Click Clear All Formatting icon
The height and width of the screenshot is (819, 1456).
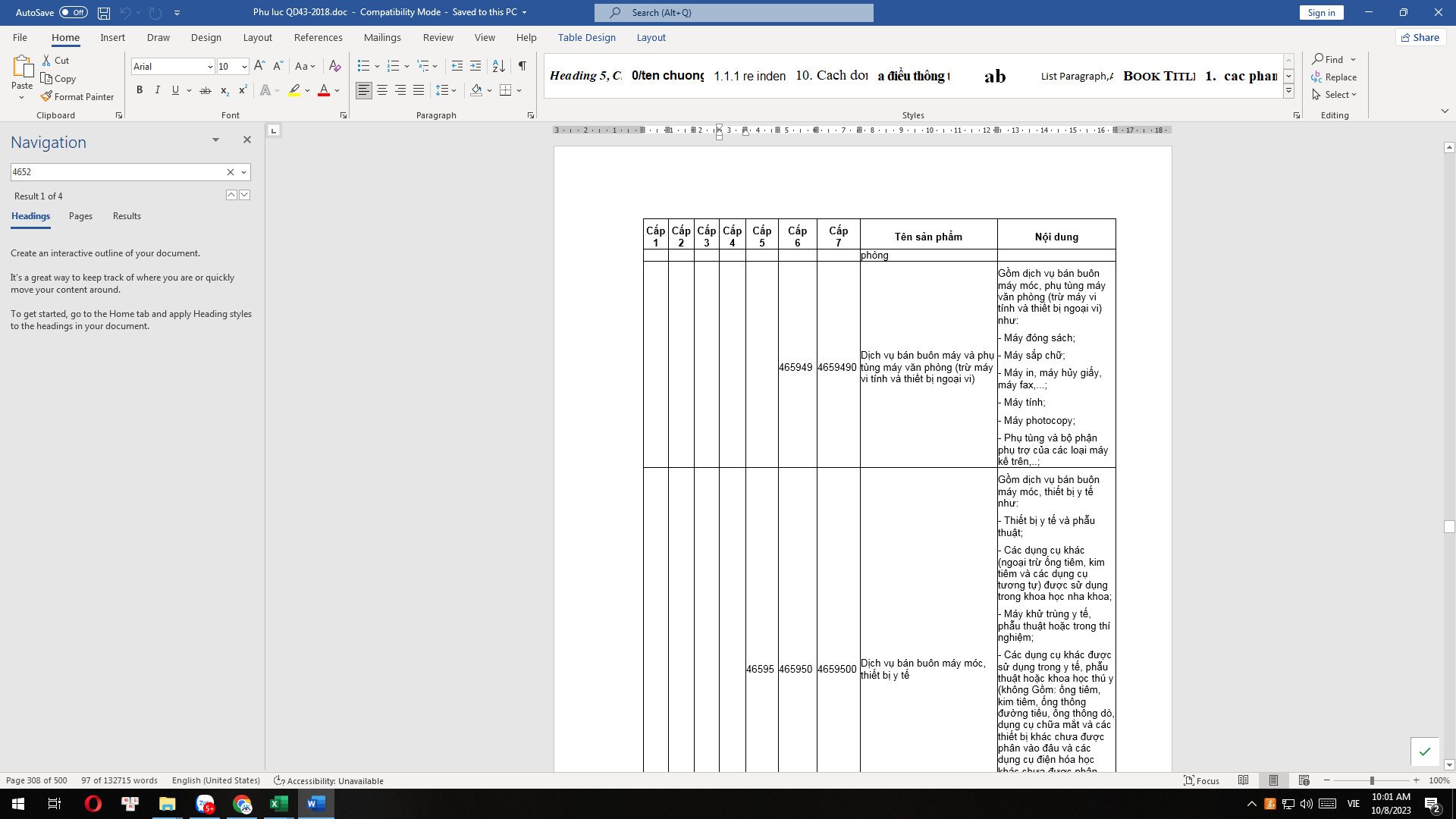[x=334, y=66]
